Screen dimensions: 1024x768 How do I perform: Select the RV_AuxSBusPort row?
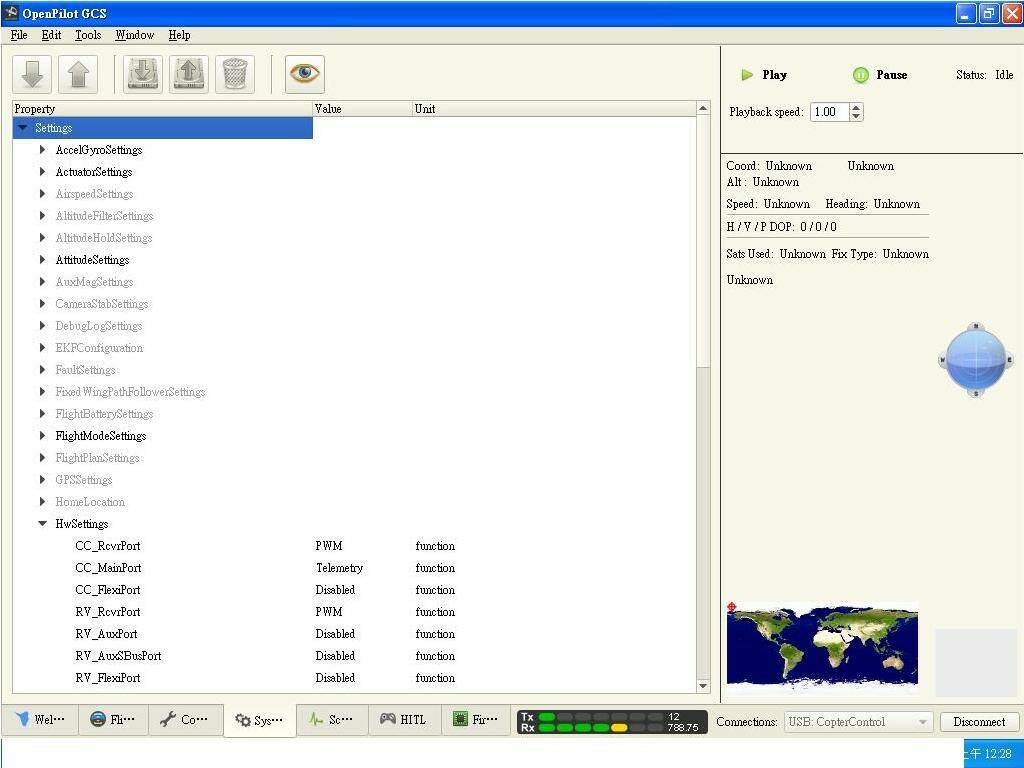355,656
